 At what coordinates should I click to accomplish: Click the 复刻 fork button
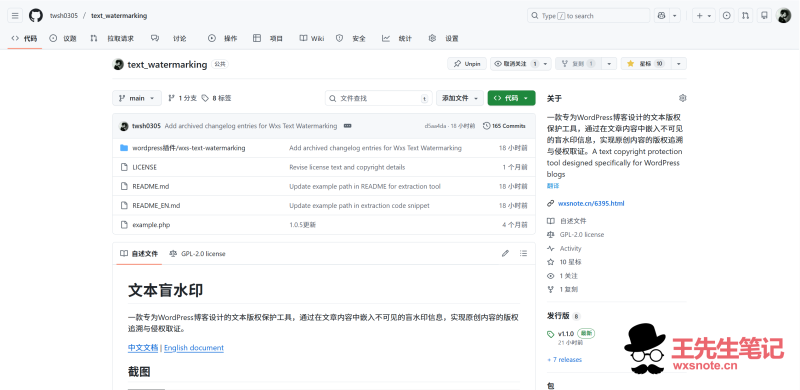(578, 64)
